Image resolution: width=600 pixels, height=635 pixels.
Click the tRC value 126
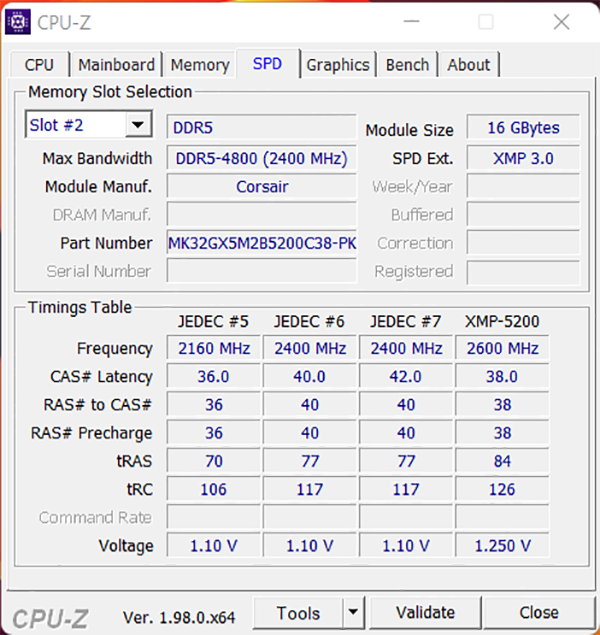click(x=502, y=489)
